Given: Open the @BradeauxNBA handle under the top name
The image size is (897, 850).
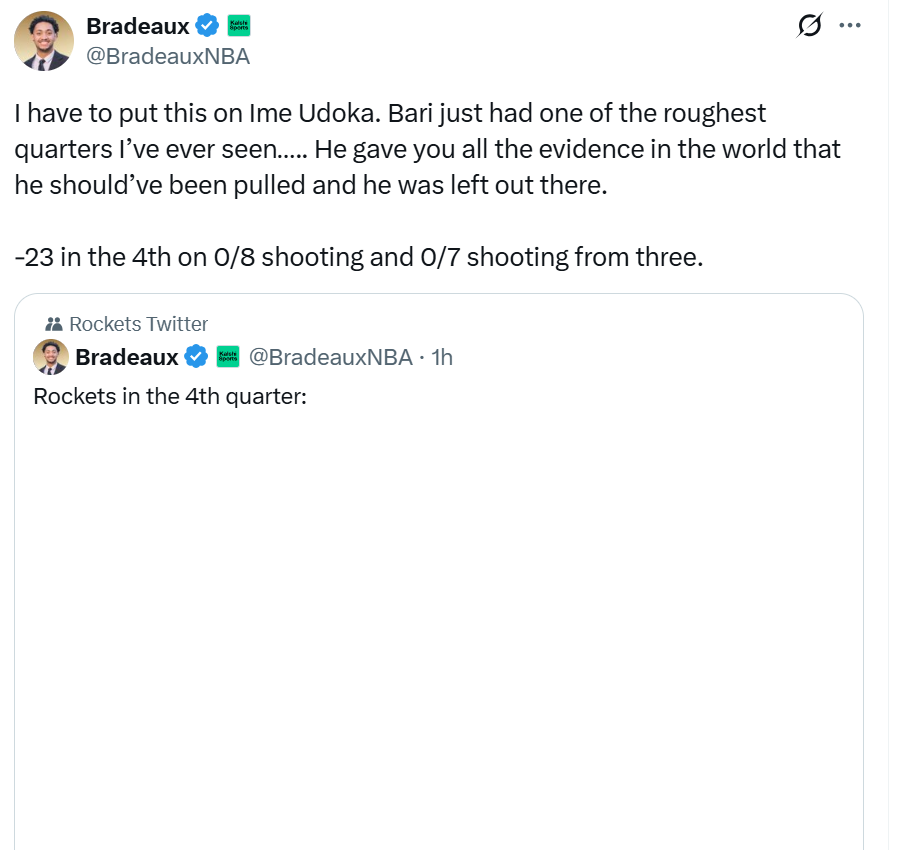Looking at the screenshot, I should [168, 56].
